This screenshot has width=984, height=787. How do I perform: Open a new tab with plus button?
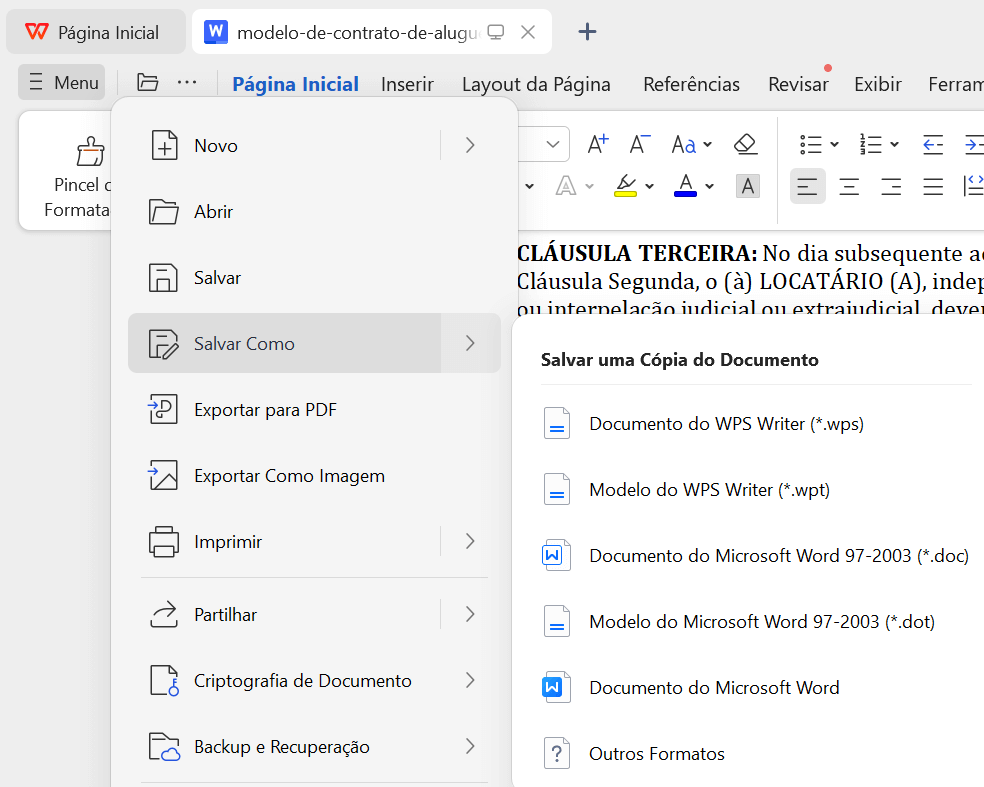click(588, 32)
